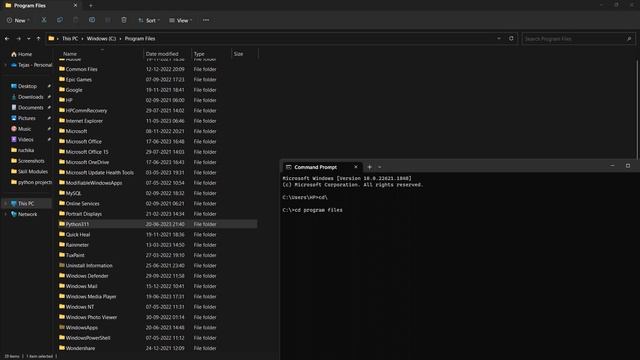
Task: Open the See more ellipsis menu
Action: pyautogui.click(x=206, y=20)
